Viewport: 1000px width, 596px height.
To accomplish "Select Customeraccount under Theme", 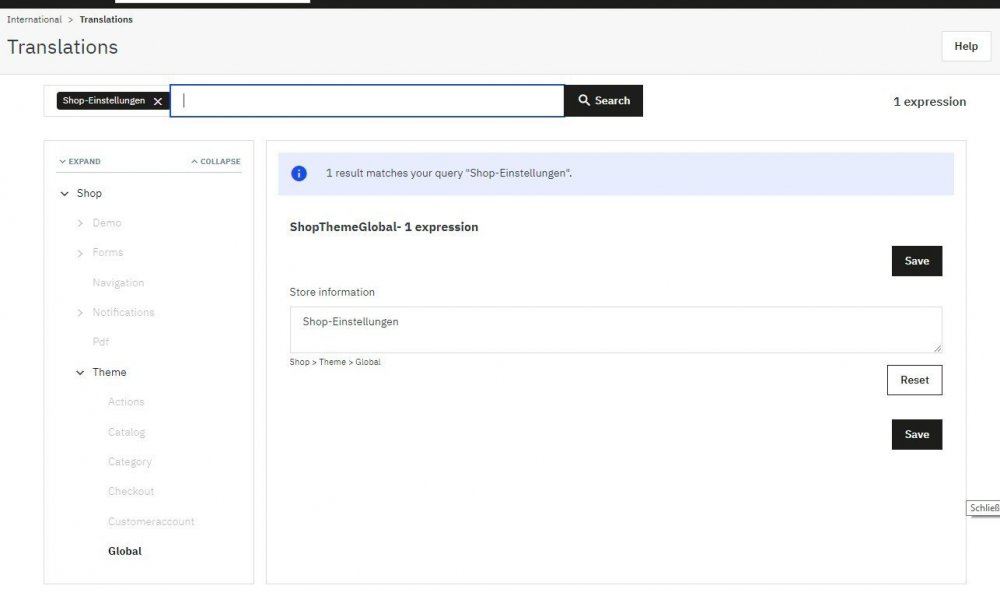I will (x=151, y=521).
